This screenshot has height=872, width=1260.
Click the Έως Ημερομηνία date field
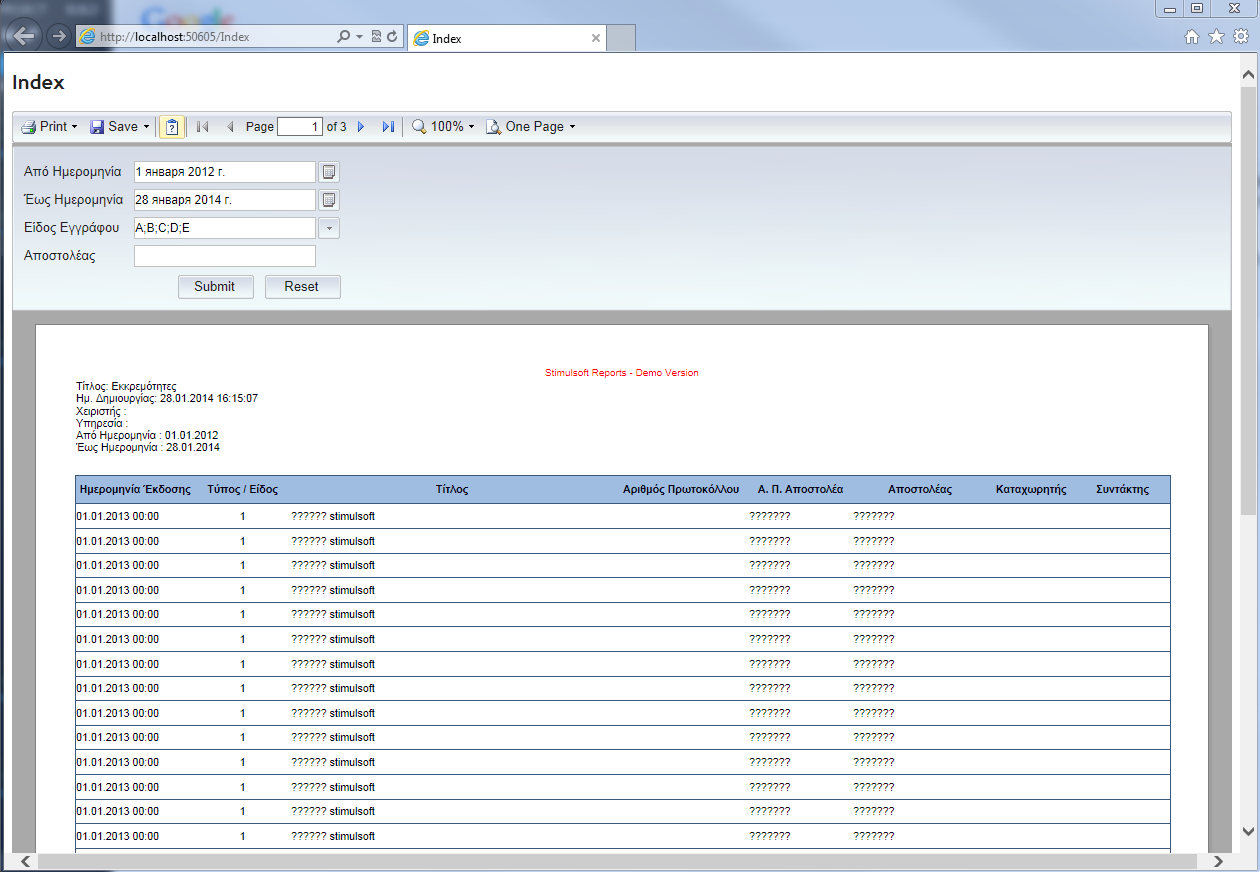coord(225,200)
